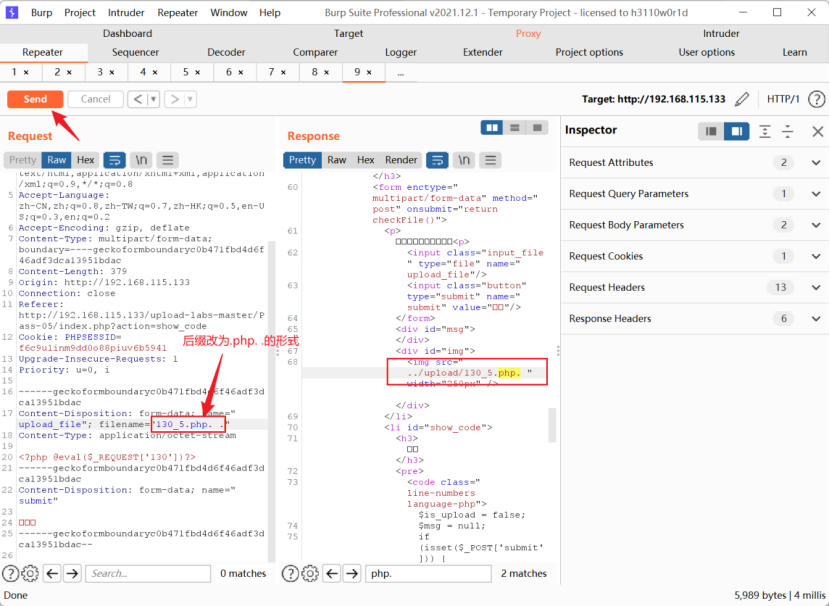Image resolution: width=830 pixels, height=606 pixels.
Task: Send the request
Action: click(35, 99)
